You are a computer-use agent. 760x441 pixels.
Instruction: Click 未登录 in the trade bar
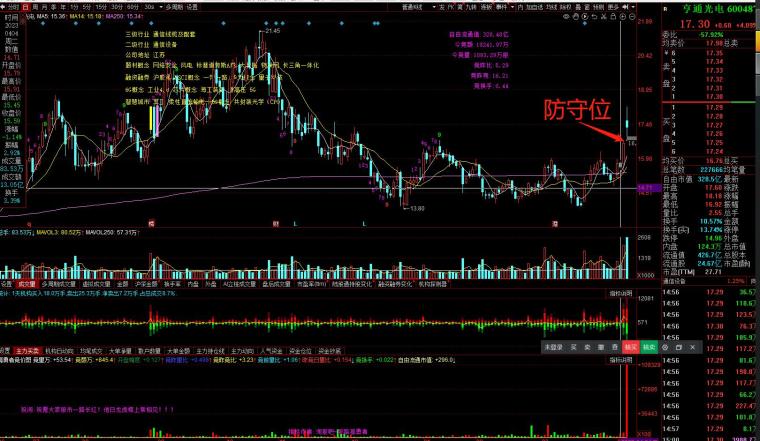[553, 347]
